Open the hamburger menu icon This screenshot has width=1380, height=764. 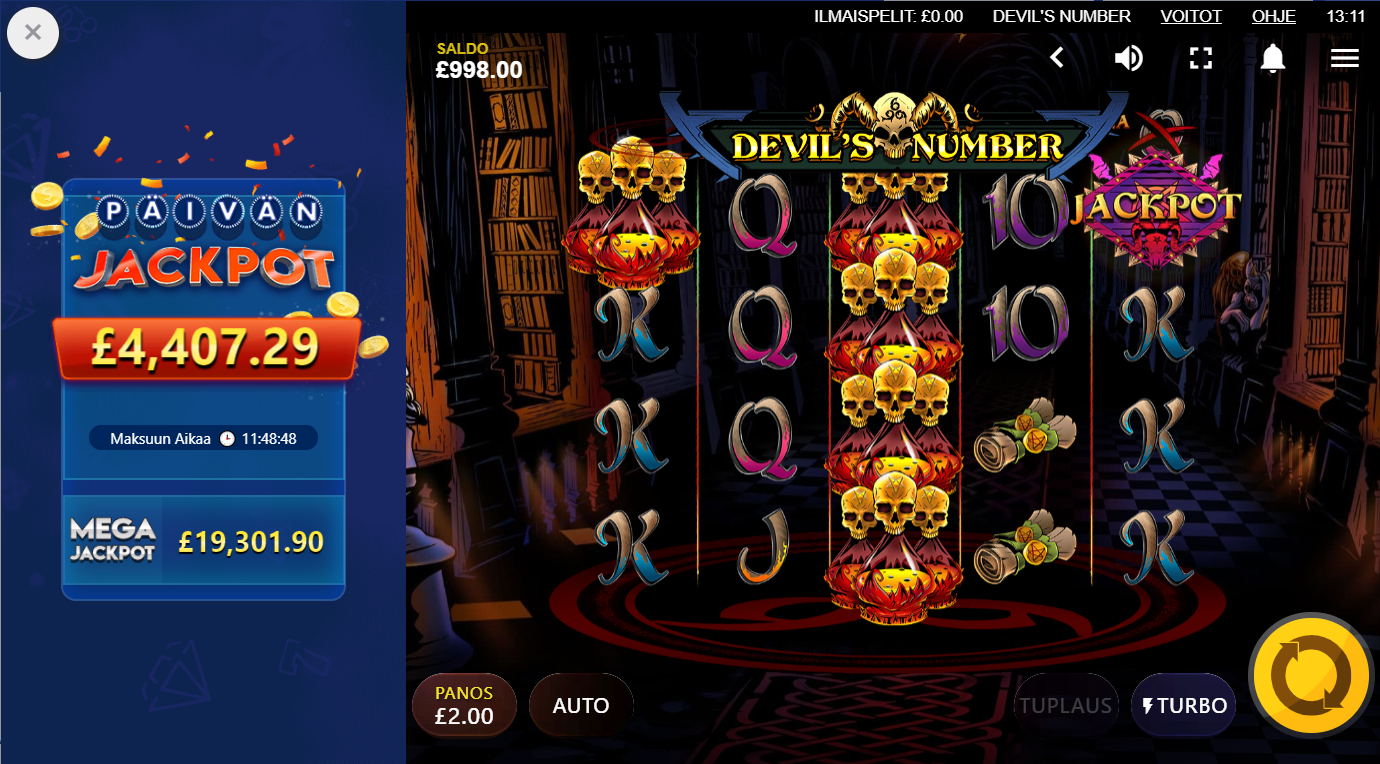(1344, 58)
